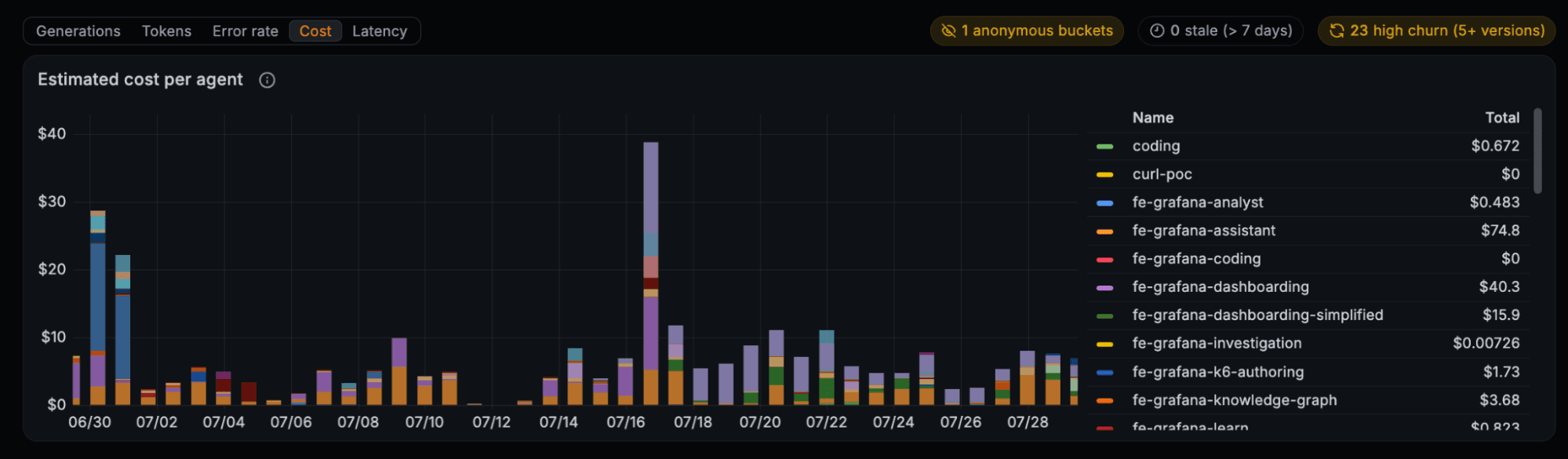Click the 23 high churn badge

1436,31
